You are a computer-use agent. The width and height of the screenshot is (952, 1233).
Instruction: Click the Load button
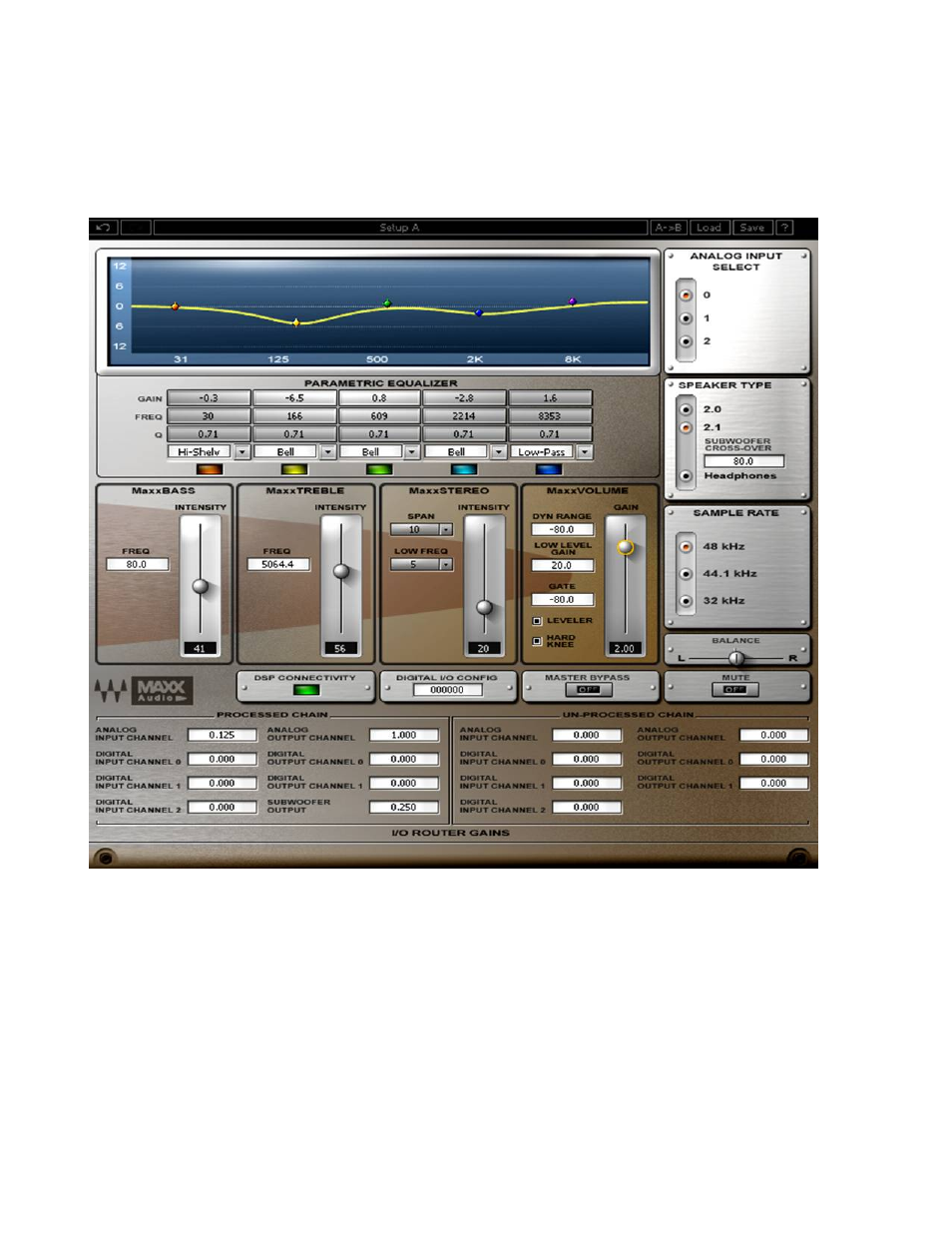click(709, 228)
